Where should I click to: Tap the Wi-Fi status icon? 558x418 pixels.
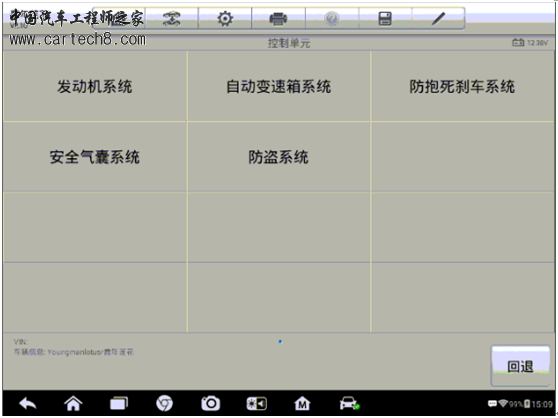coord(503,404)
